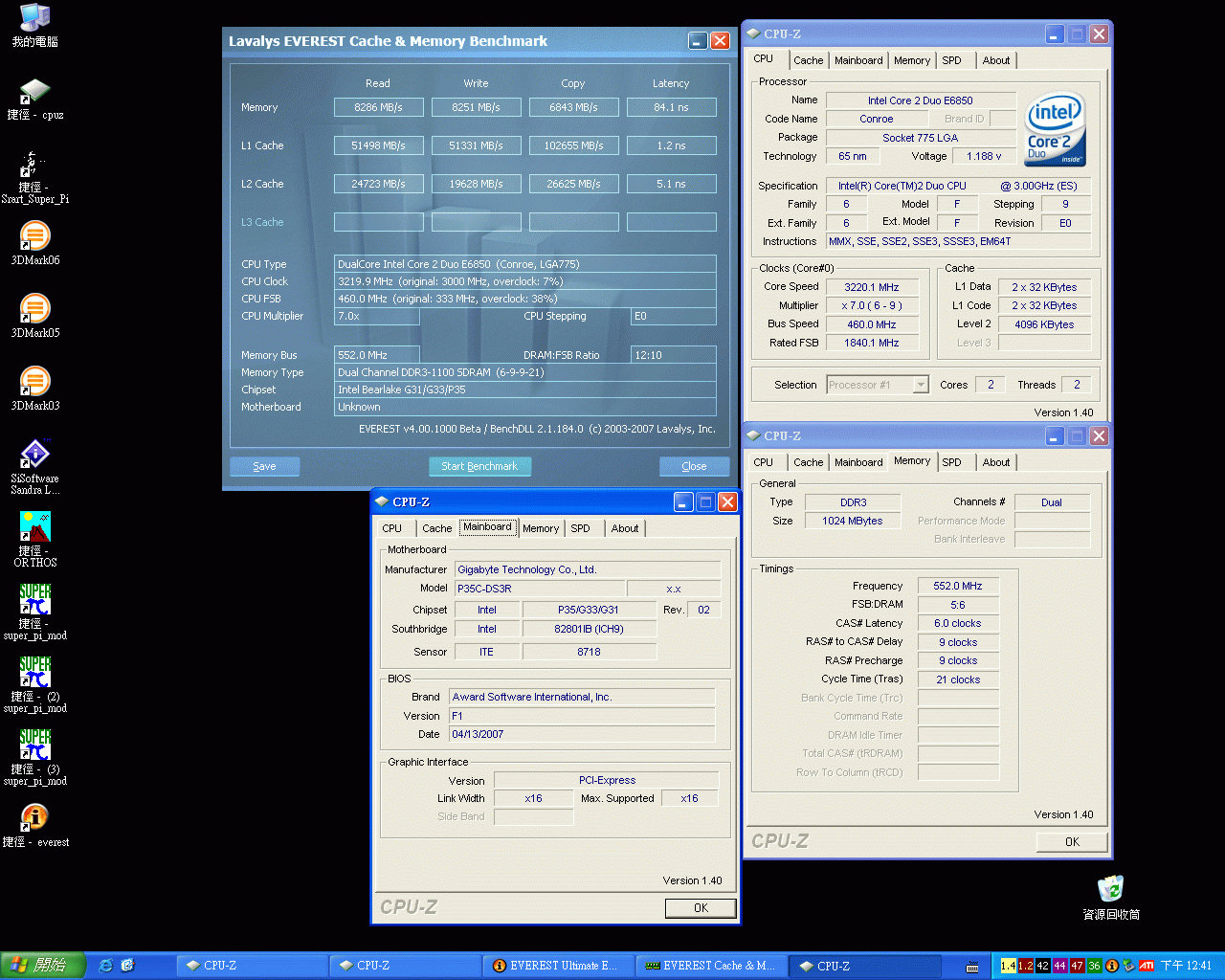Select the Srart_Super_Pi shortcut icon
The height and width of the screenshot is (980, 1225).
(x=35, y=177)
